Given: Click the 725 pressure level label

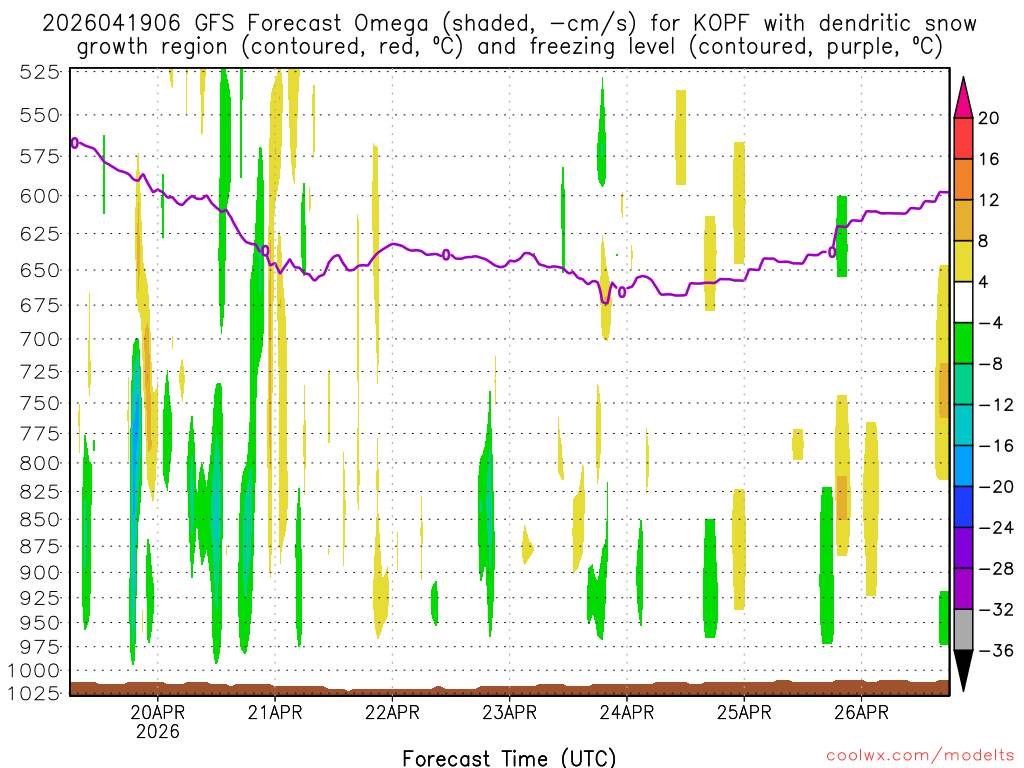Looking at the screenshot, I should tap(40, 372).
